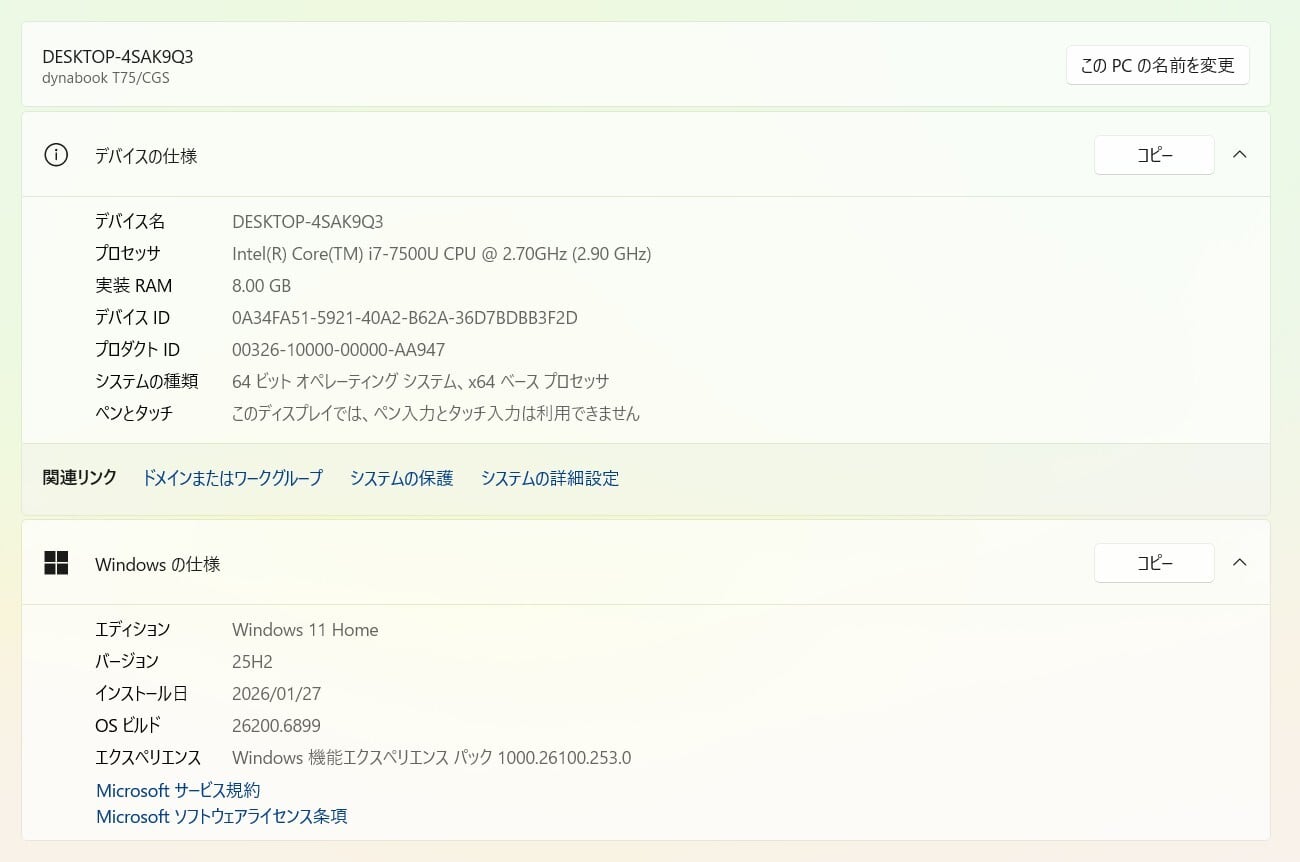Open Microsoft ソフトウェアライセンス条項 link
This screenshot has width=1300, height=862.
pos(222,816)
